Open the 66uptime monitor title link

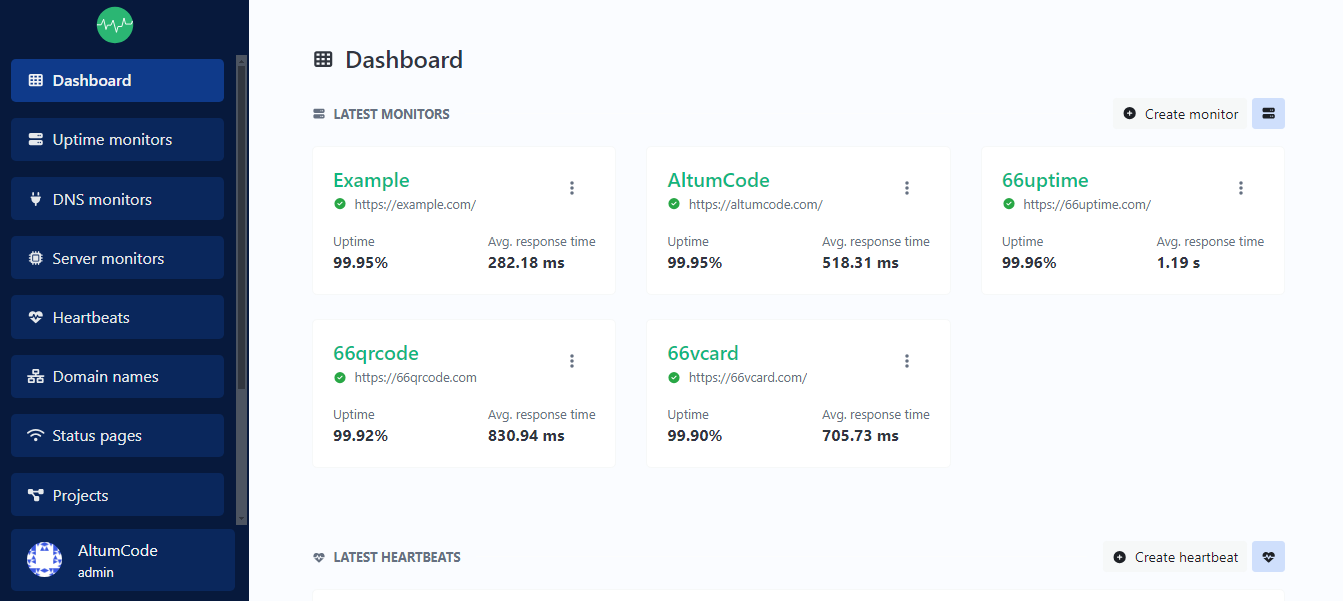click(1045, 180)
